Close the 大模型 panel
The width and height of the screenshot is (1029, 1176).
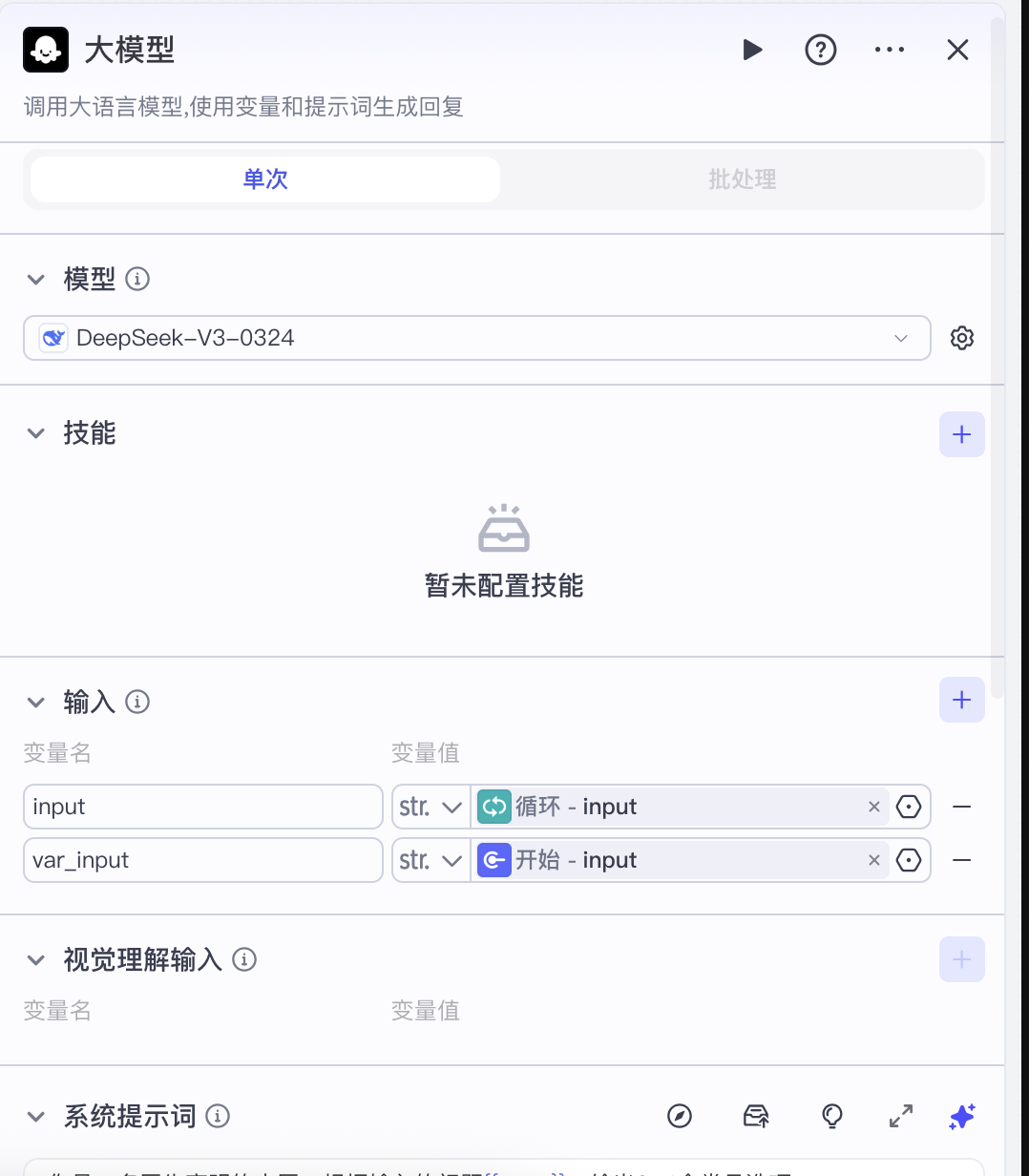[957, 50]
